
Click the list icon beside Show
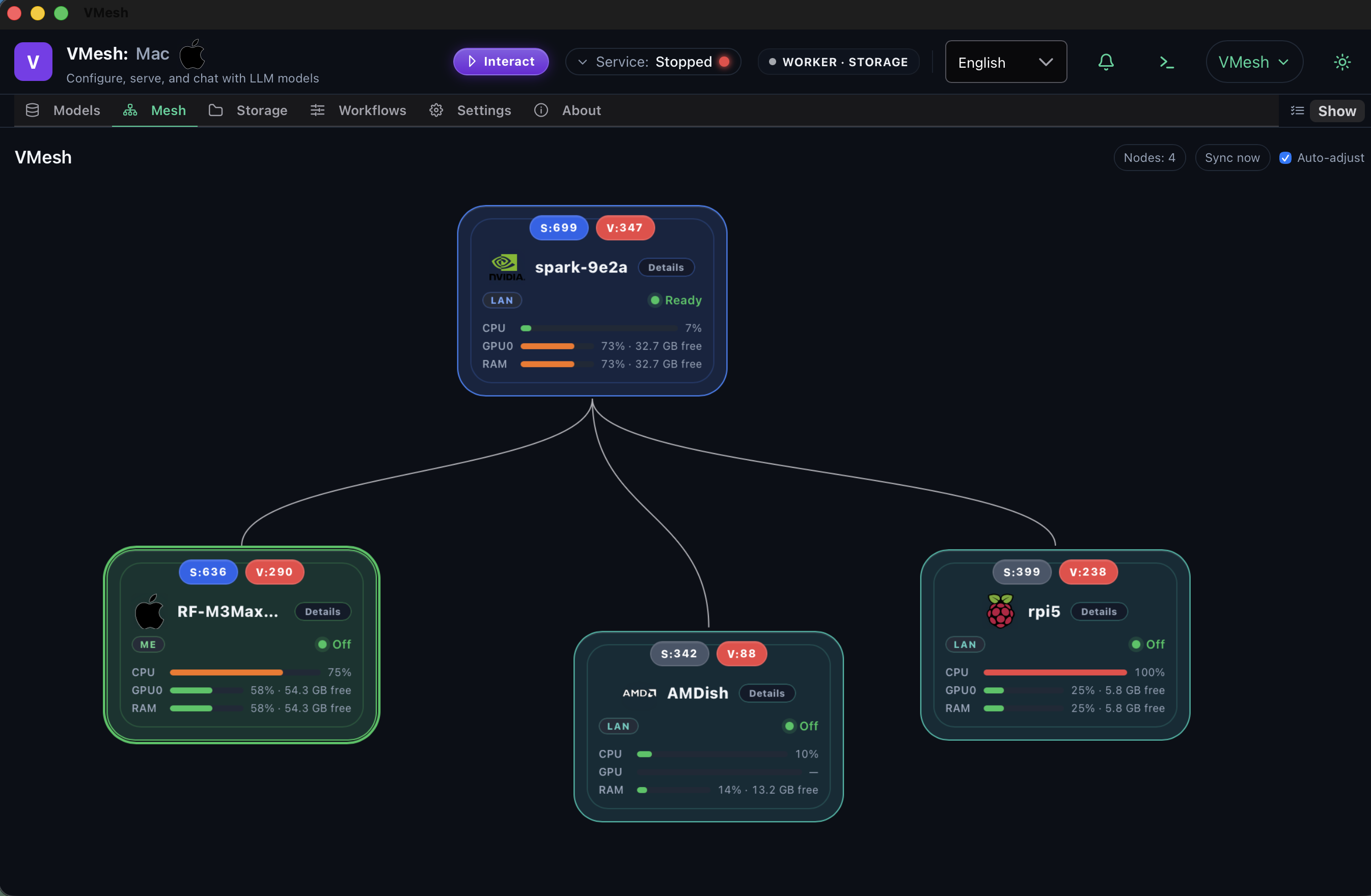point(1297,110)
